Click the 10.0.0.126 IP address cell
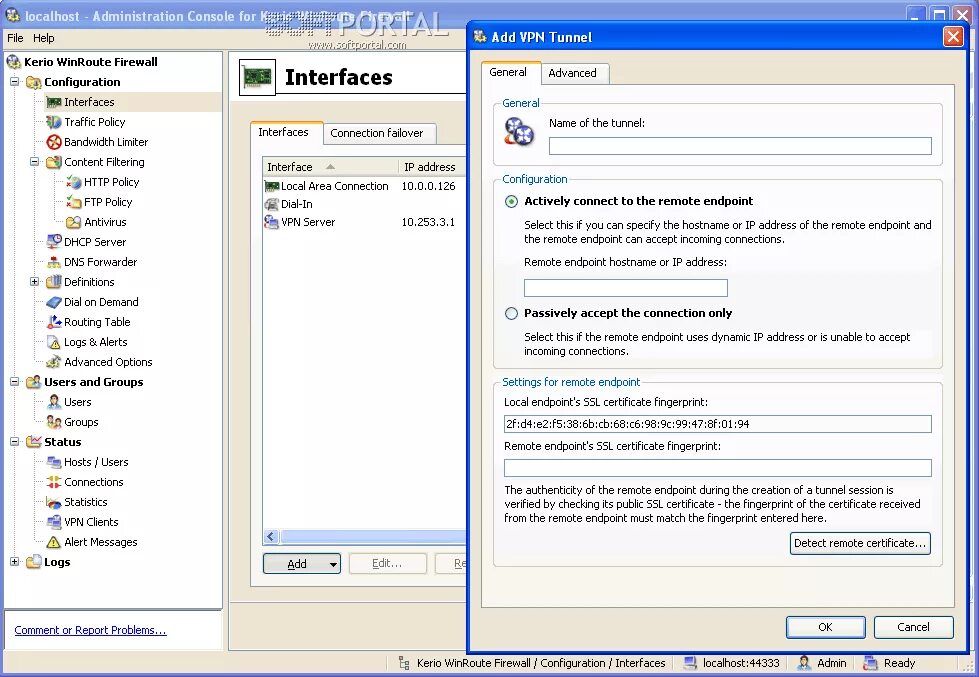The image size is (979, 677). (428, 186)
